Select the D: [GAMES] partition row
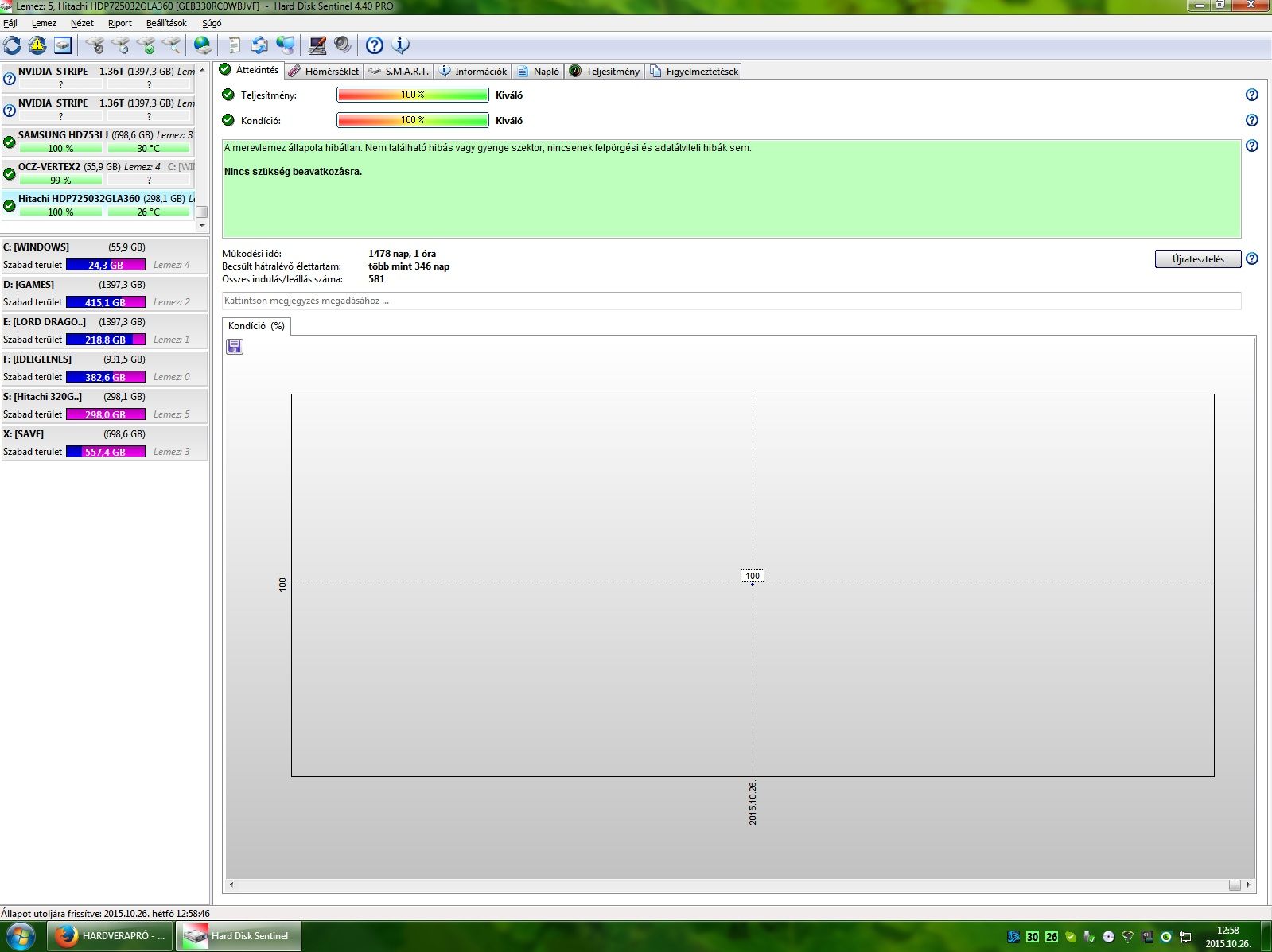This screenshot has height=952, width=1272. (x=104, y=293)
